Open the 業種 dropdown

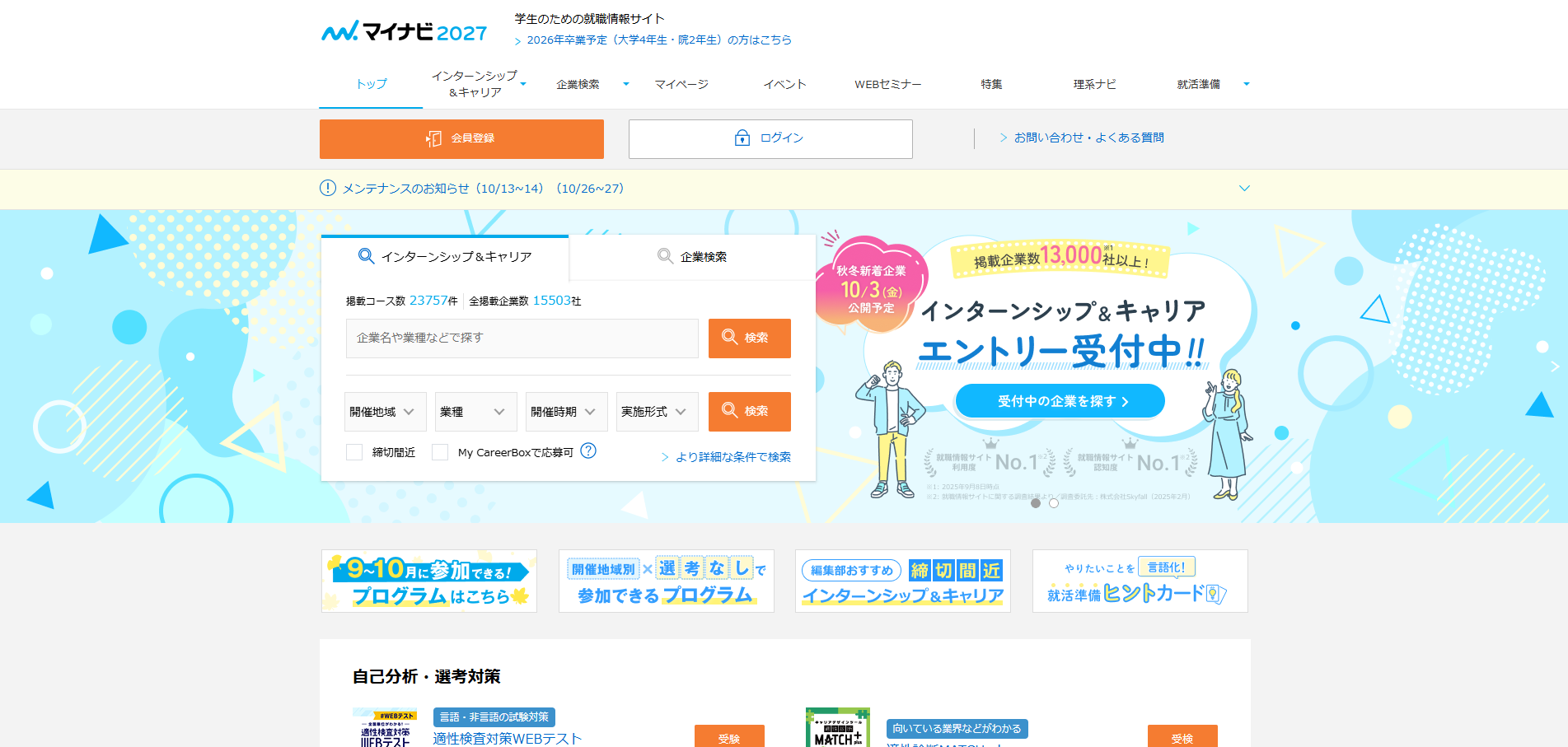coord(475,411)
